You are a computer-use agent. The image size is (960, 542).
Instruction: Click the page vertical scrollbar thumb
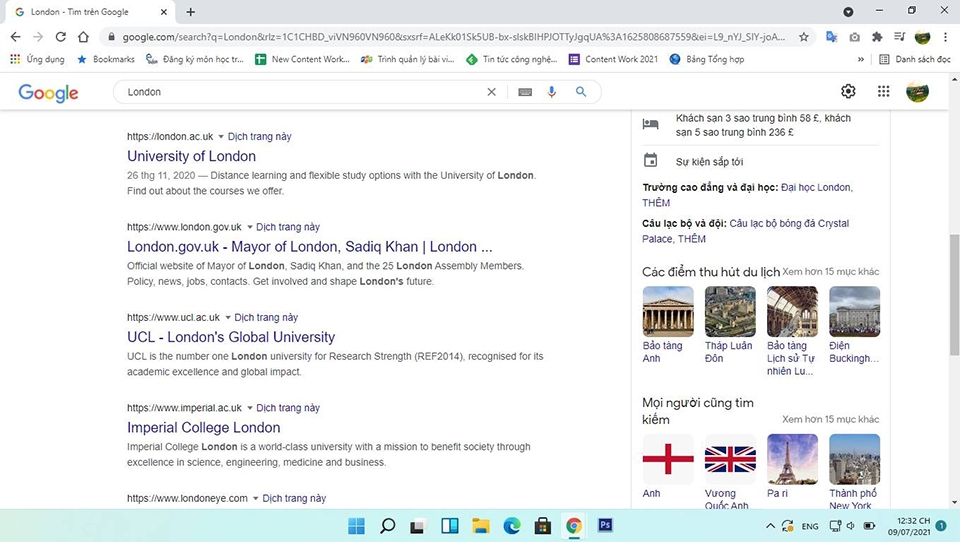point(954,294)
